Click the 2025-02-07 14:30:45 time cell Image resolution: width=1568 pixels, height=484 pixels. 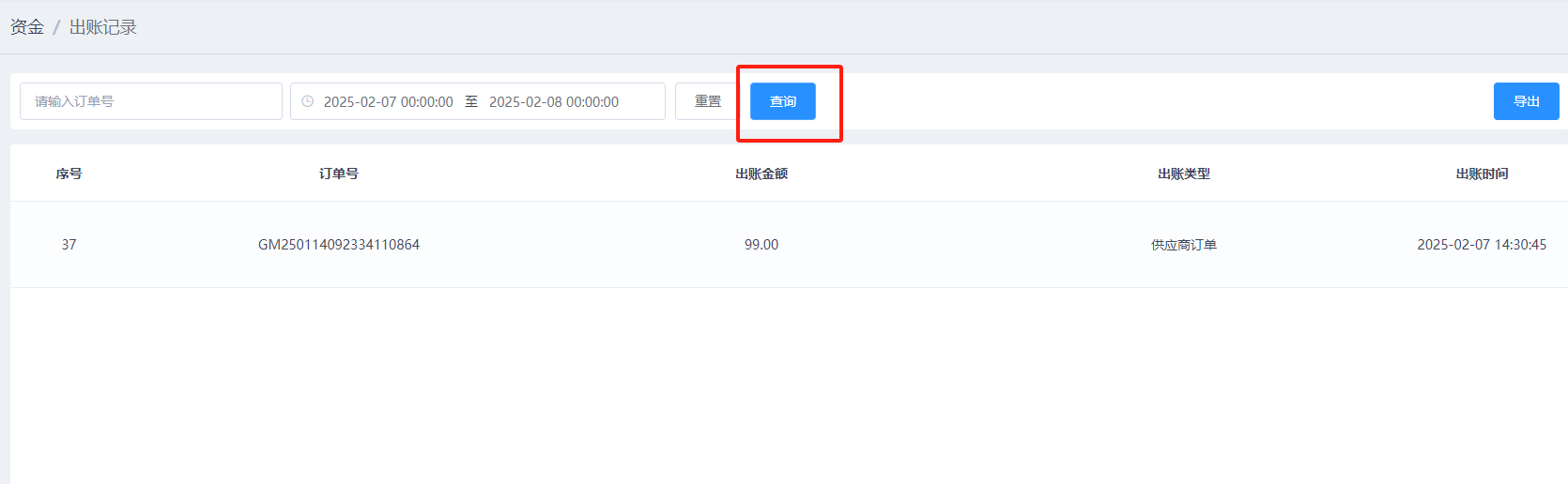pyautogui.click(x=1482, y=245)
